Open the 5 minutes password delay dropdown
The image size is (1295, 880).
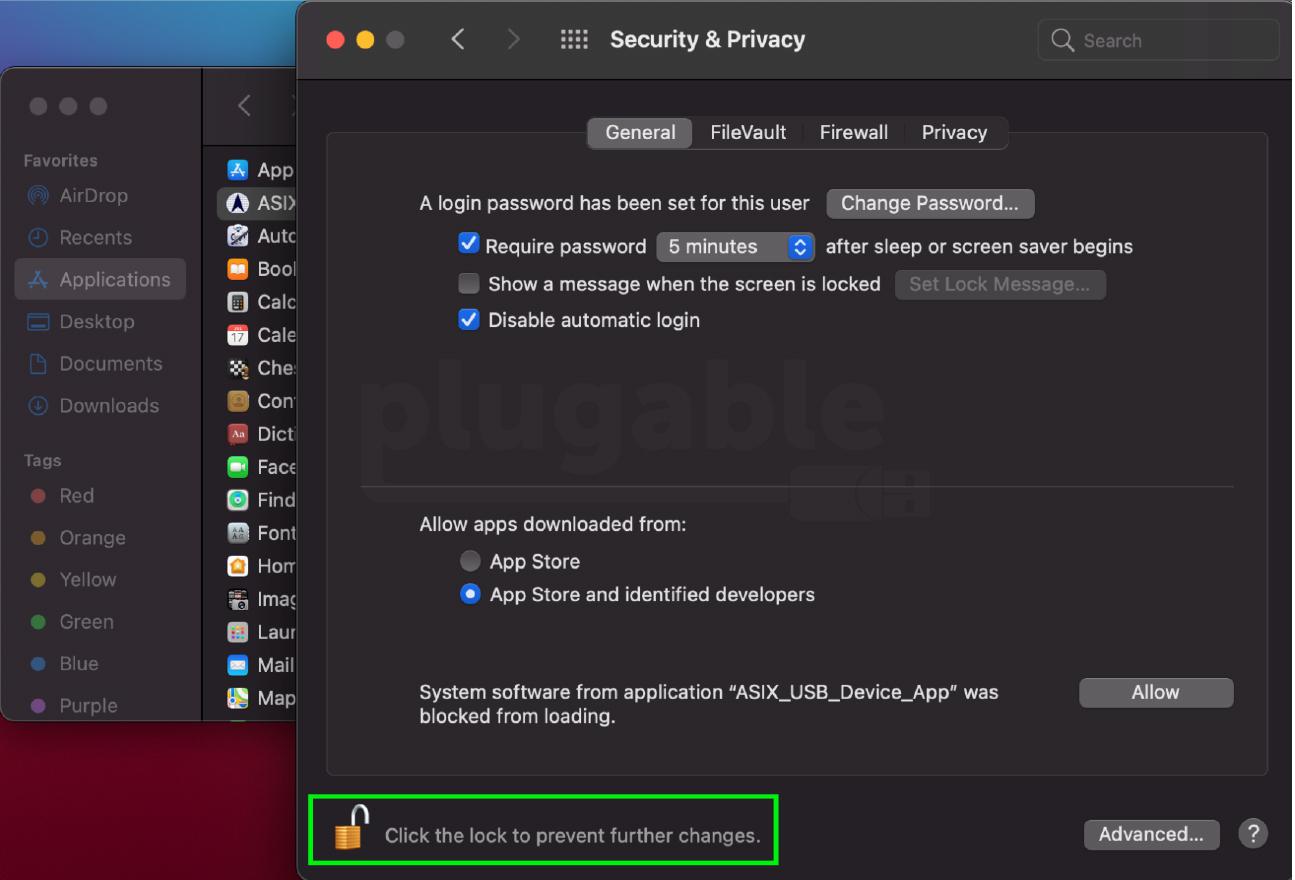[x=735, y=246]
